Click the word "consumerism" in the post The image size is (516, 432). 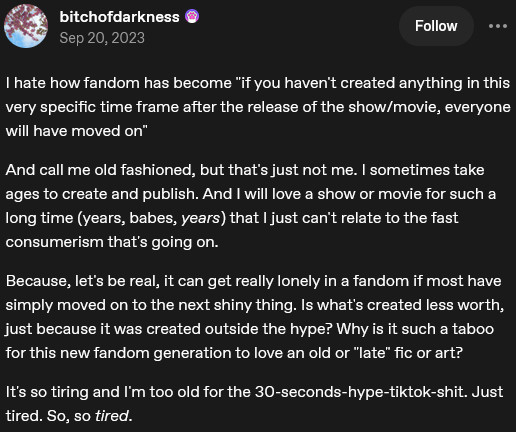tap(54, 242)
